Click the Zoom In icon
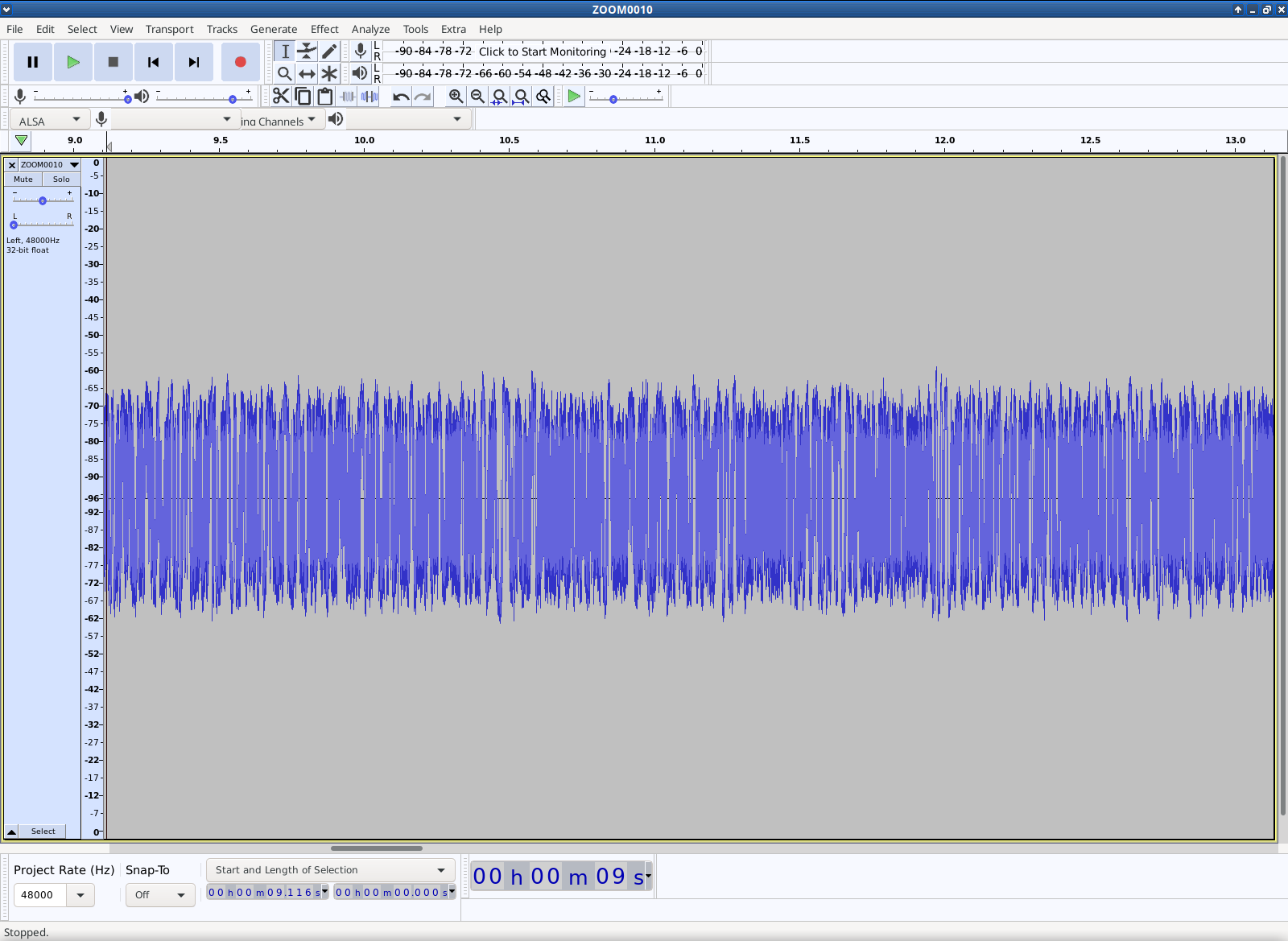 [456, 97]
